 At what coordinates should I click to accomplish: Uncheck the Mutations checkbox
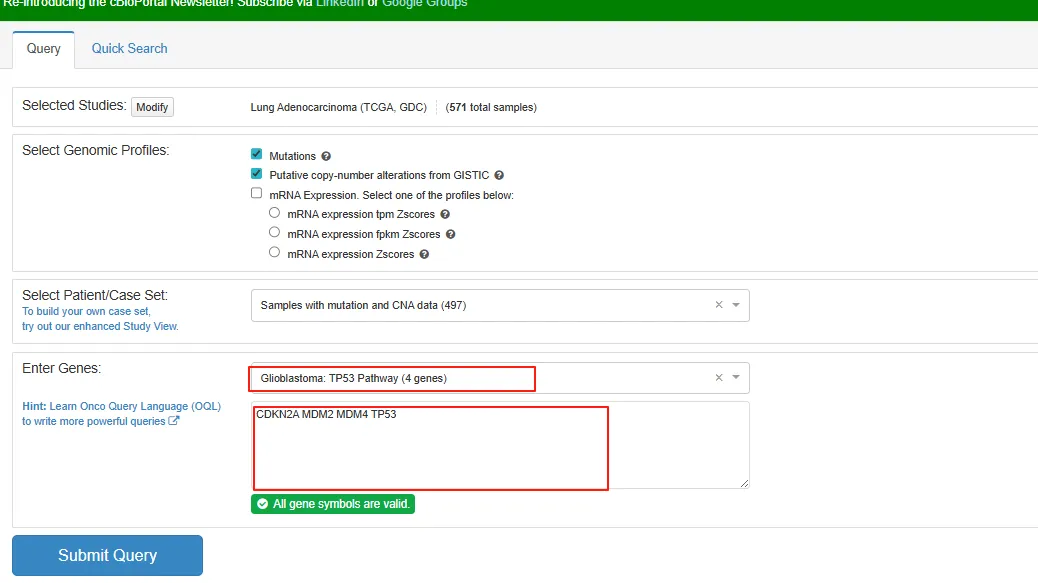(x=257, y=155)
